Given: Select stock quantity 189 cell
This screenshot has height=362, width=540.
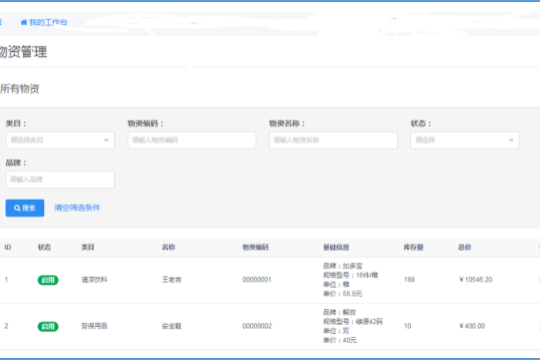Looking at the screenshot, I should [x=409, y=280].
